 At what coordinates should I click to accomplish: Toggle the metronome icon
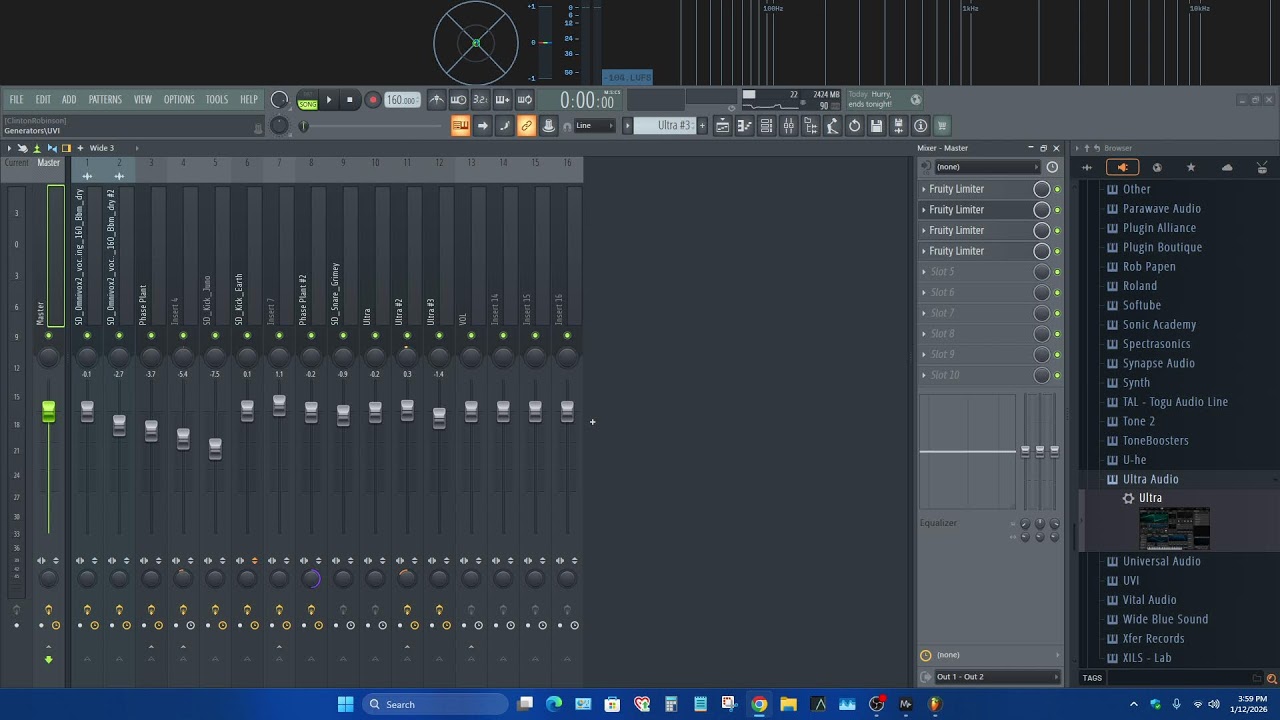(x=436, y=100)
